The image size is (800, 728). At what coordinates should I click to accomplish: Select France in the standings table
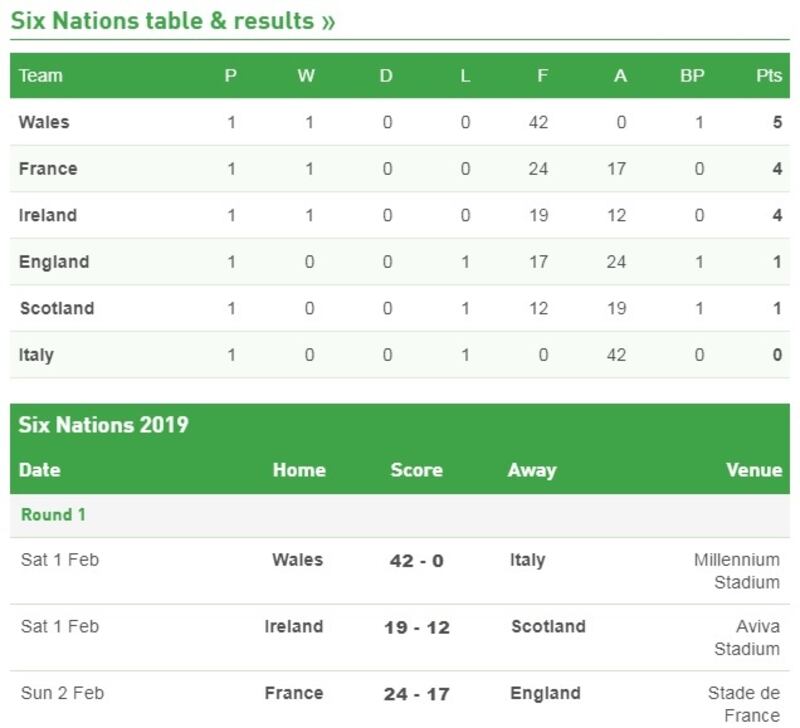click(48, 169)
